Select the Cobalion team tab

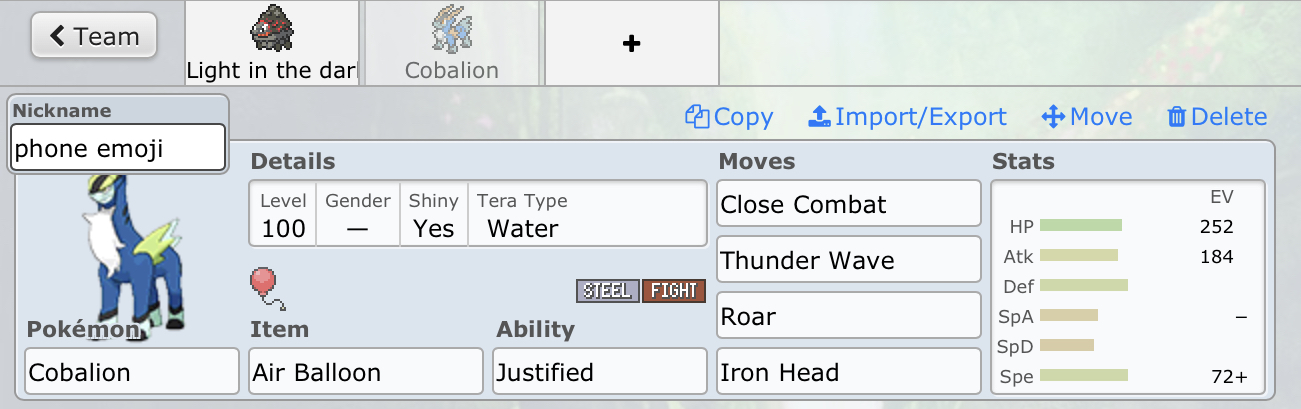pyautogui.click(x=452, y=43)
